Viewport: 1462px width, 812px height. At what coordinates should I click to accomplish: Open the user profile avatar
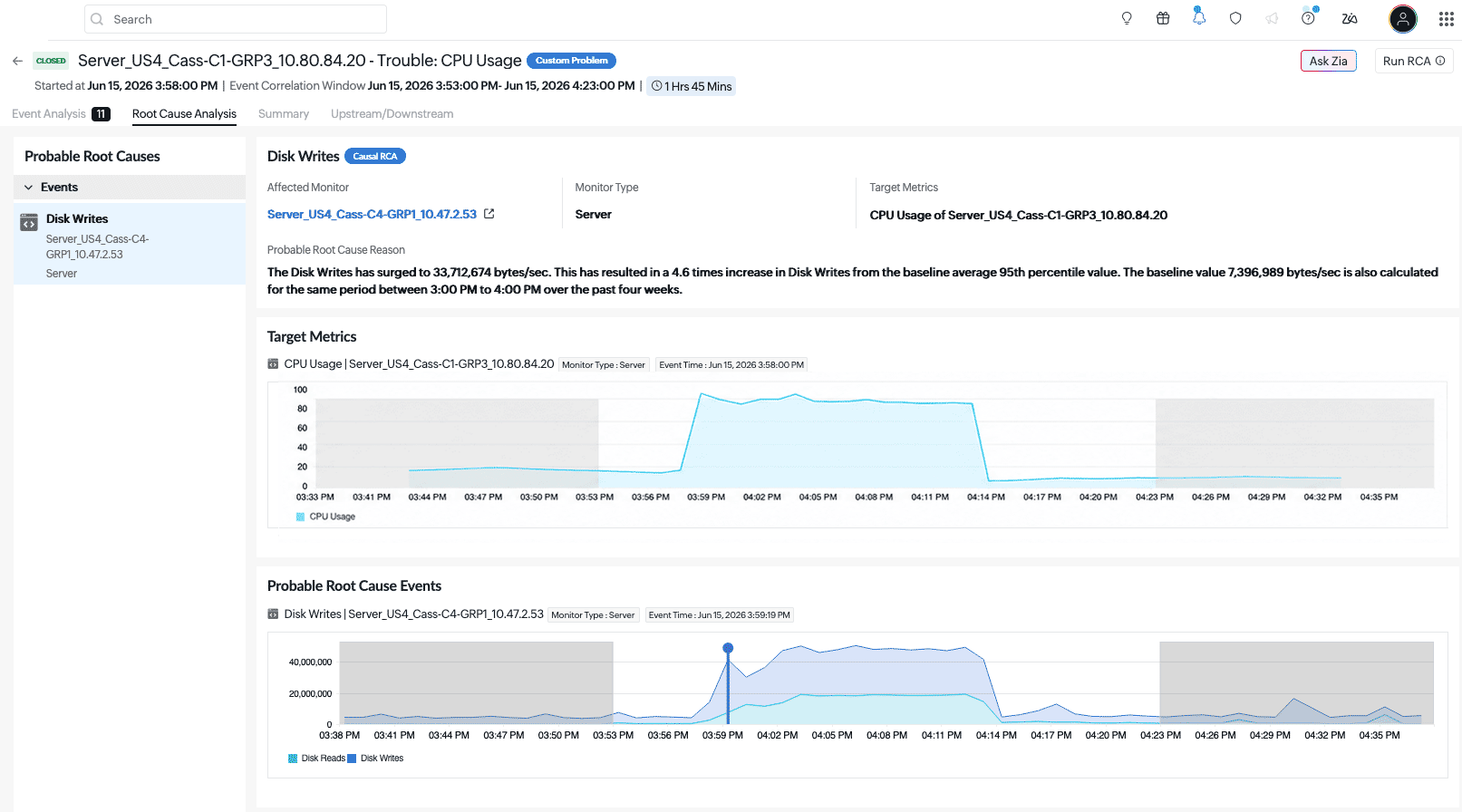pos(1403,19)
